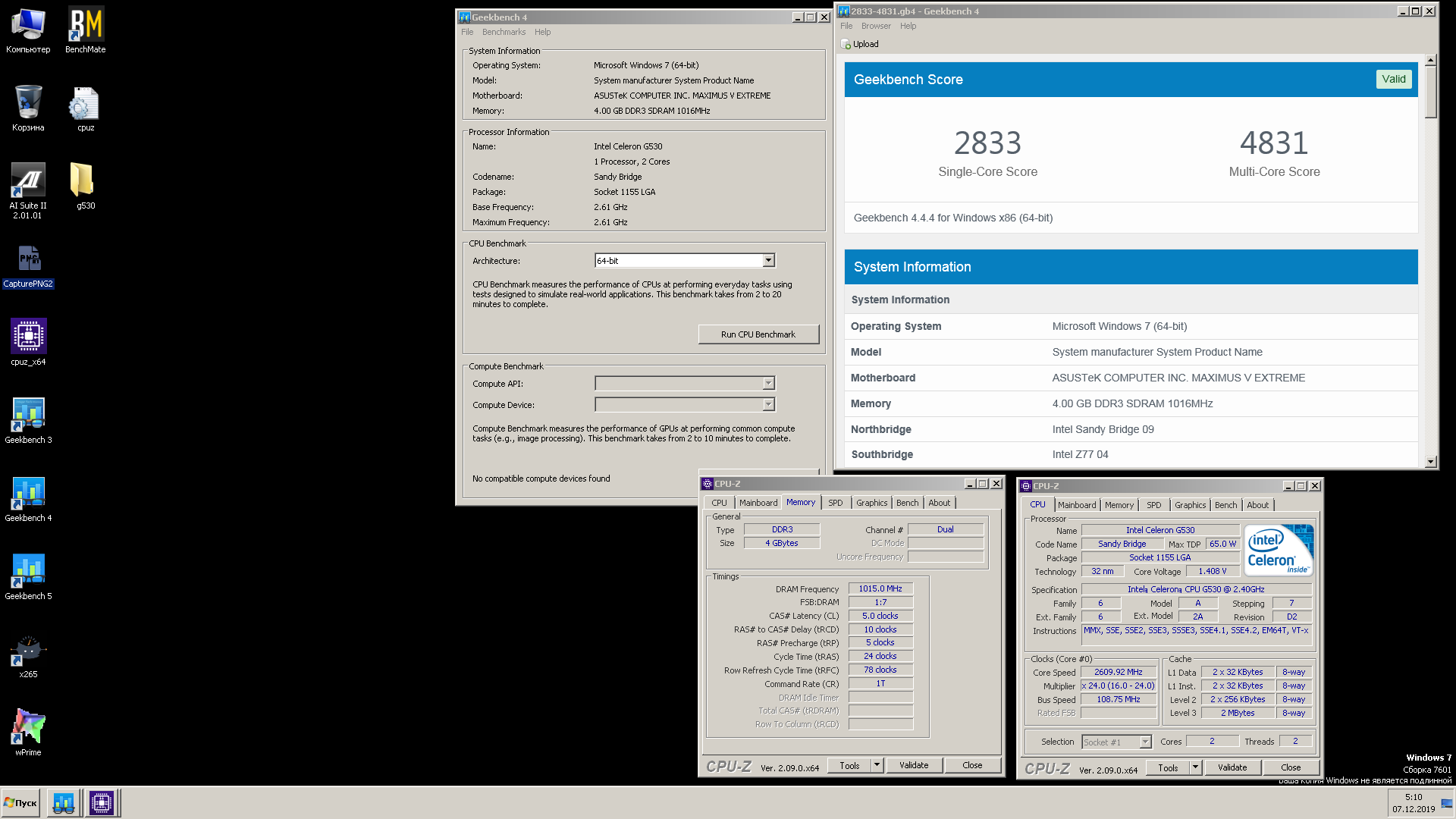Open the Computer desktop icon
The height and width of the screenshot is (819, 1456).
tap(28, 30)
